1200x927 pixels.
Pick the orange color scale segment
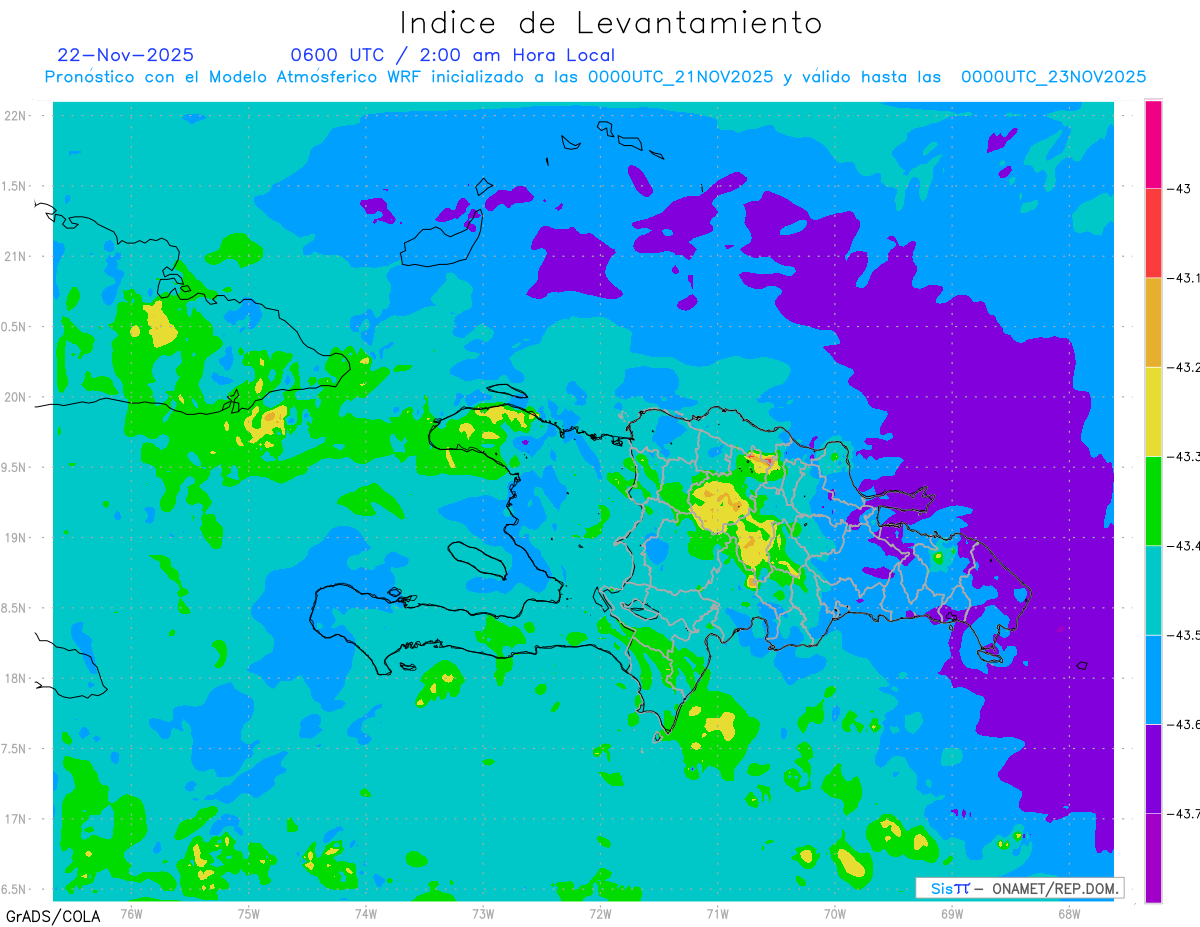click(x=1153, y=322)
